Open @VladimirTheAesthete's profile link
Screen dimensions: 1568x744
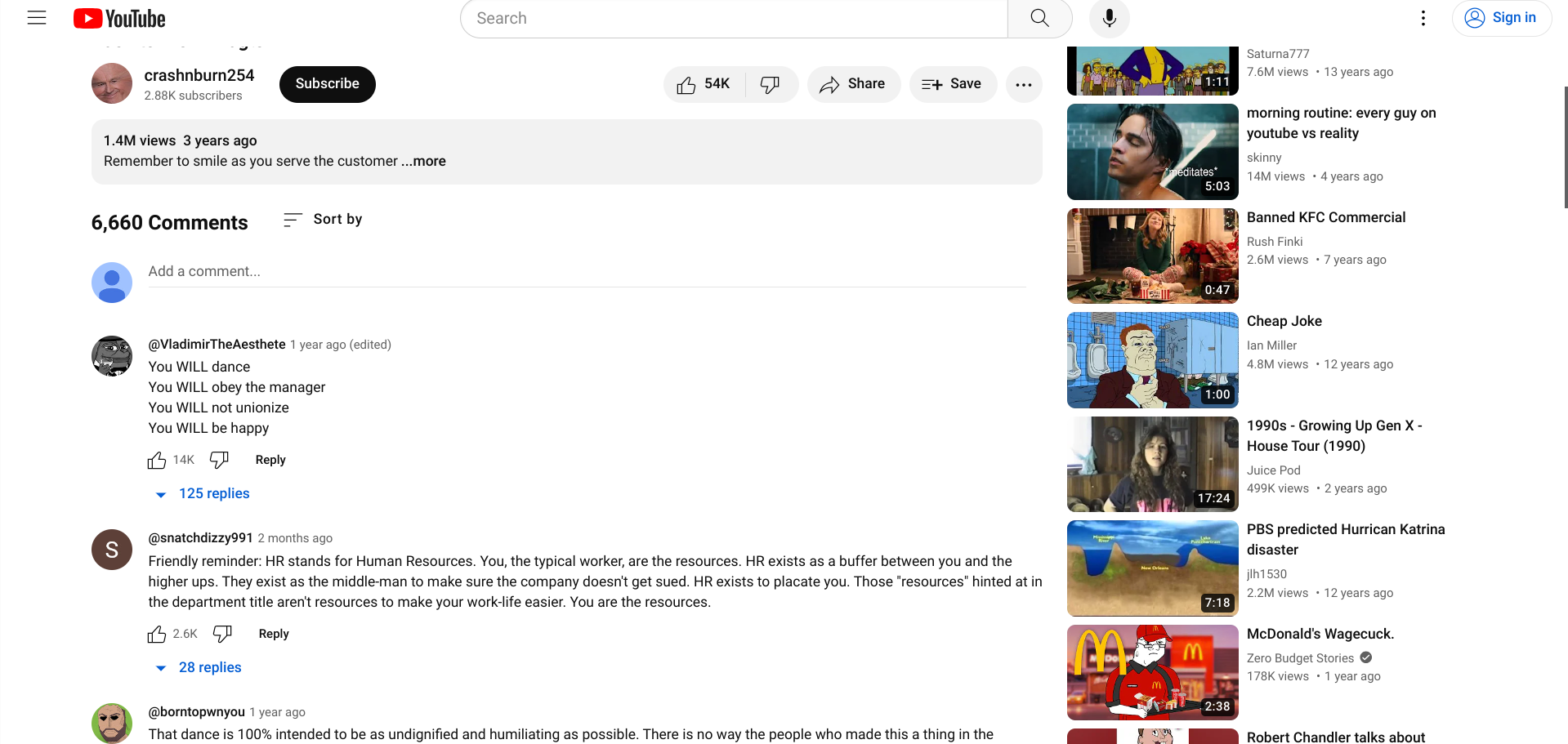[217, 345]
